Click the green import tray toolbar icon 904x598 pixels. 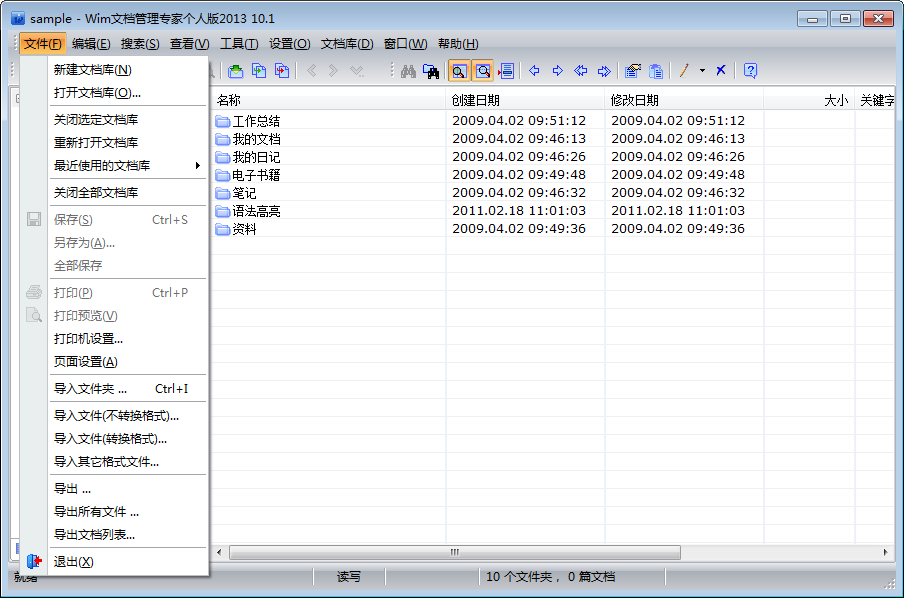click(236, 71)
